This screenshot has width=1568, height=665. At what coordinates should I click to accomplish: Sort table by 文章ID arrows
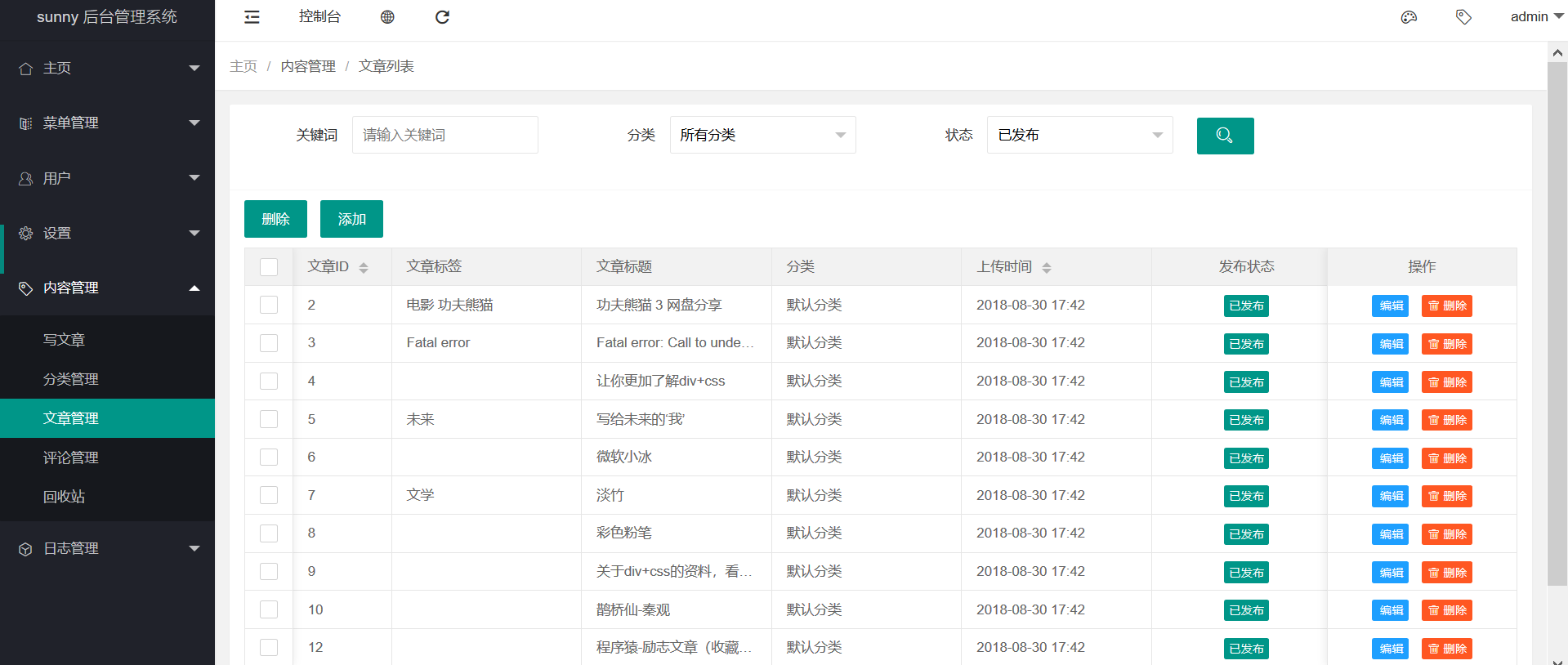[x=364, y=268]
